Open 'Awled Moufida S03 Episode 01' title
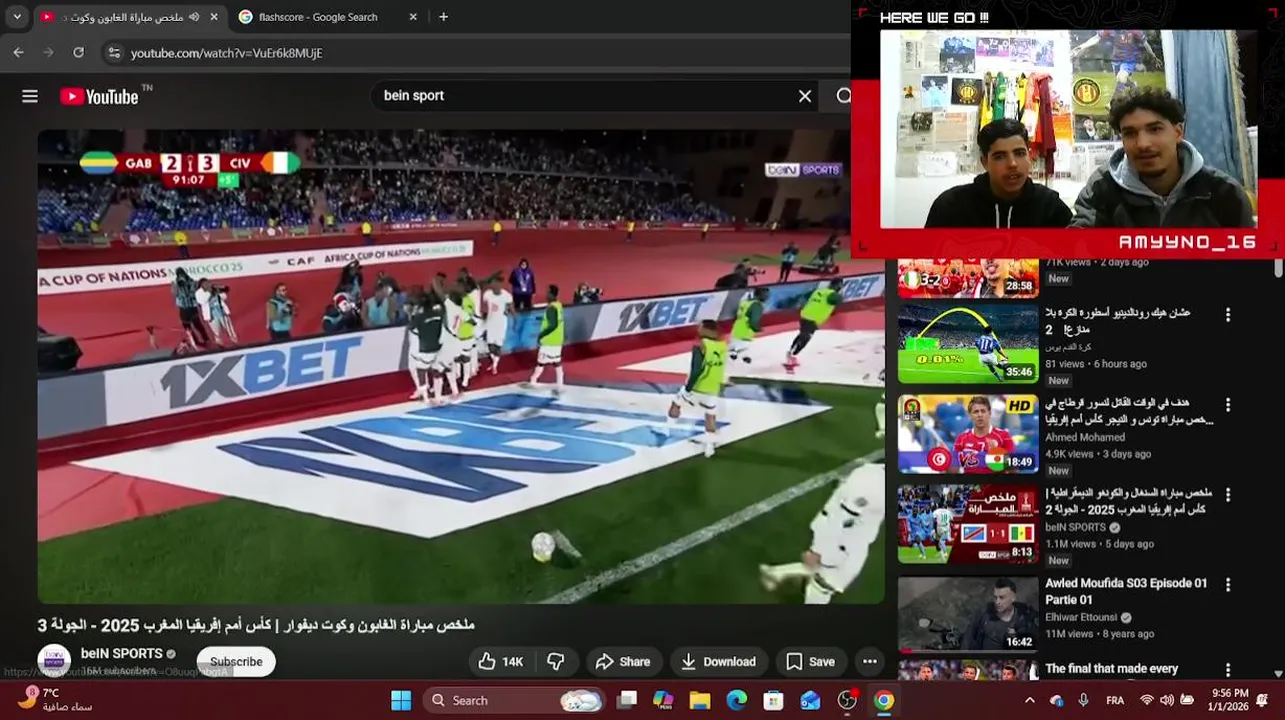Image resolution: width=1285 pixels, height=720 pixels. click(1126, 591)
